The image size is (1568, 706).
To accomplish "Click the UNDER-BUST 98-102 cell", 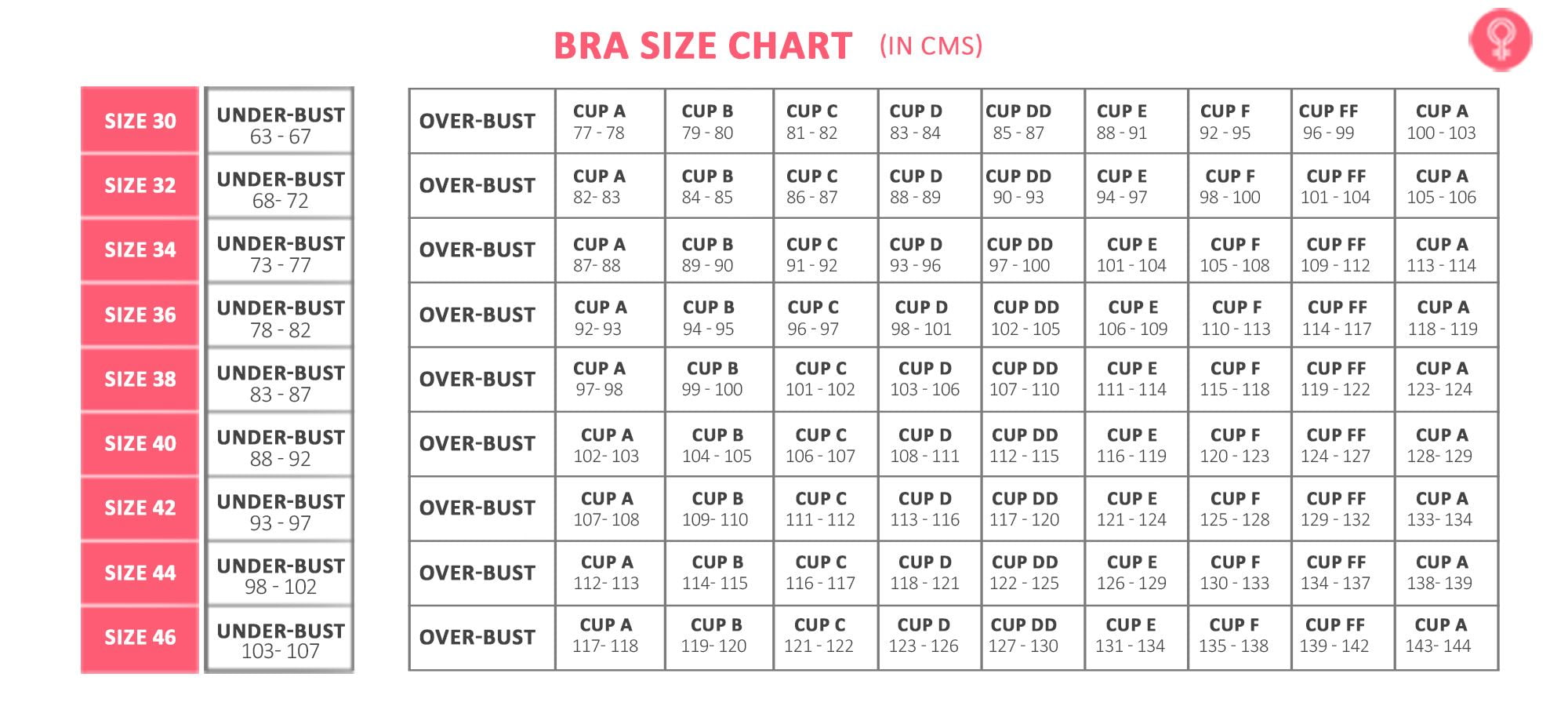I will [280, 576].
